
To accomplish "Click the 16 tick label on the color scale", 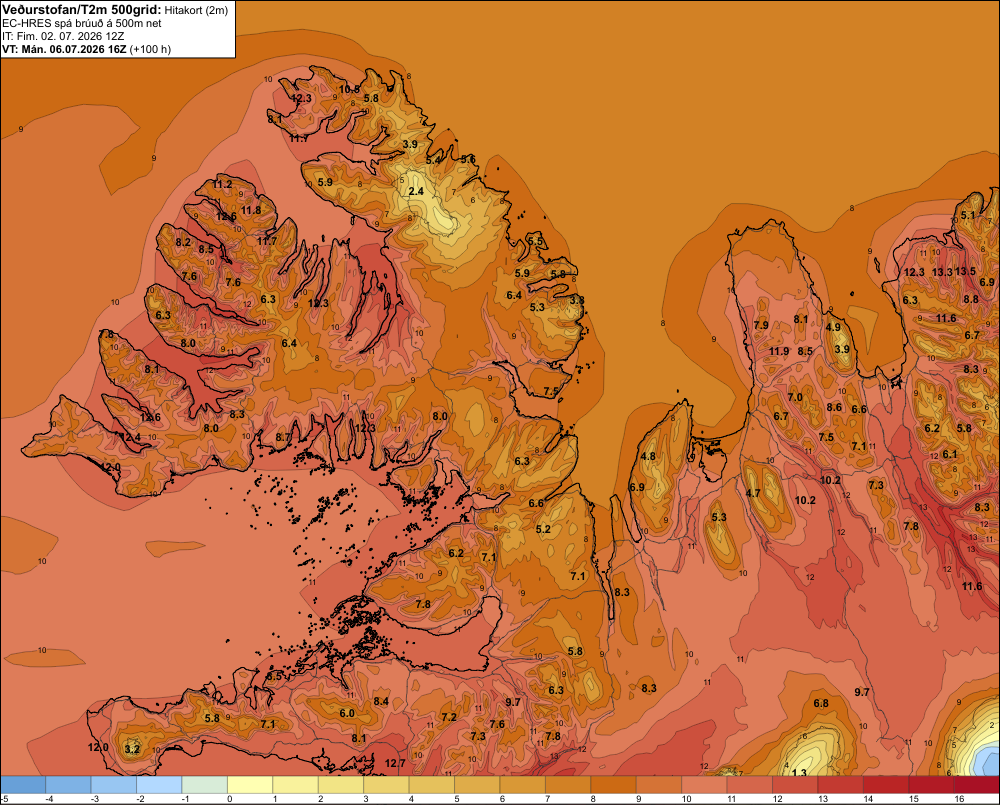I will coord(959,799).
